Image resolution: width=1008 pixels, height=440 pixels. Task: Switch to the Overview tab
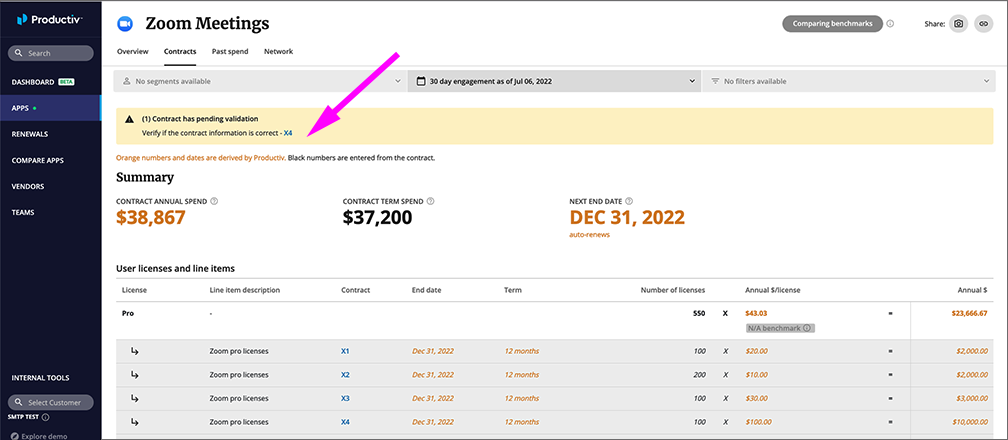132,51
